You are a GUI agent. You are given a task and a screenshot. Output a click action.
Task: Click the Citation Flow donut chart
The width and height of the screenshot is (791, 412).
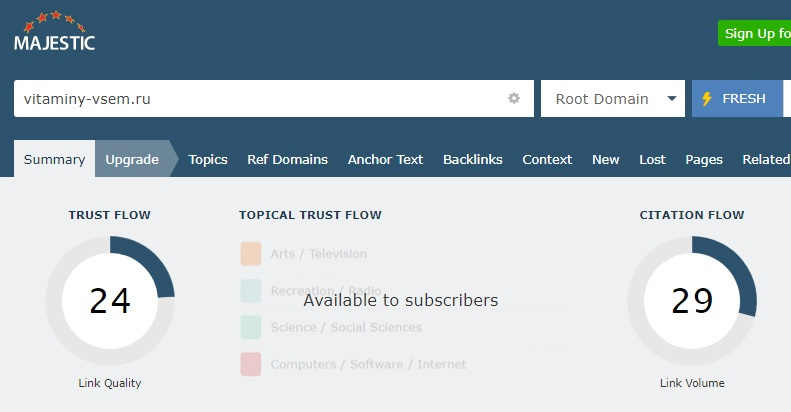(692, 301)
